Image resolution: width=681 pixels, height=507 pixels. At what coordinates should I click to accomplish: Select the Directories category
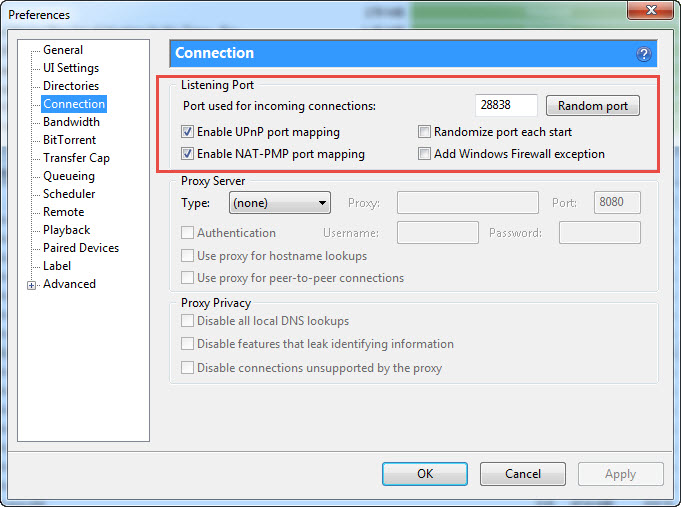click(x=71, y=86)
